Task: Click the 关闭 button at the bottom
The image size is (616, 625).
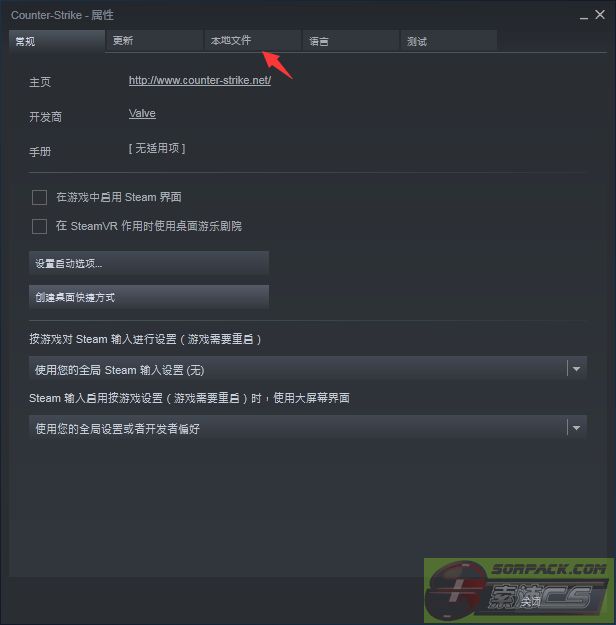Action: point(531,601)
